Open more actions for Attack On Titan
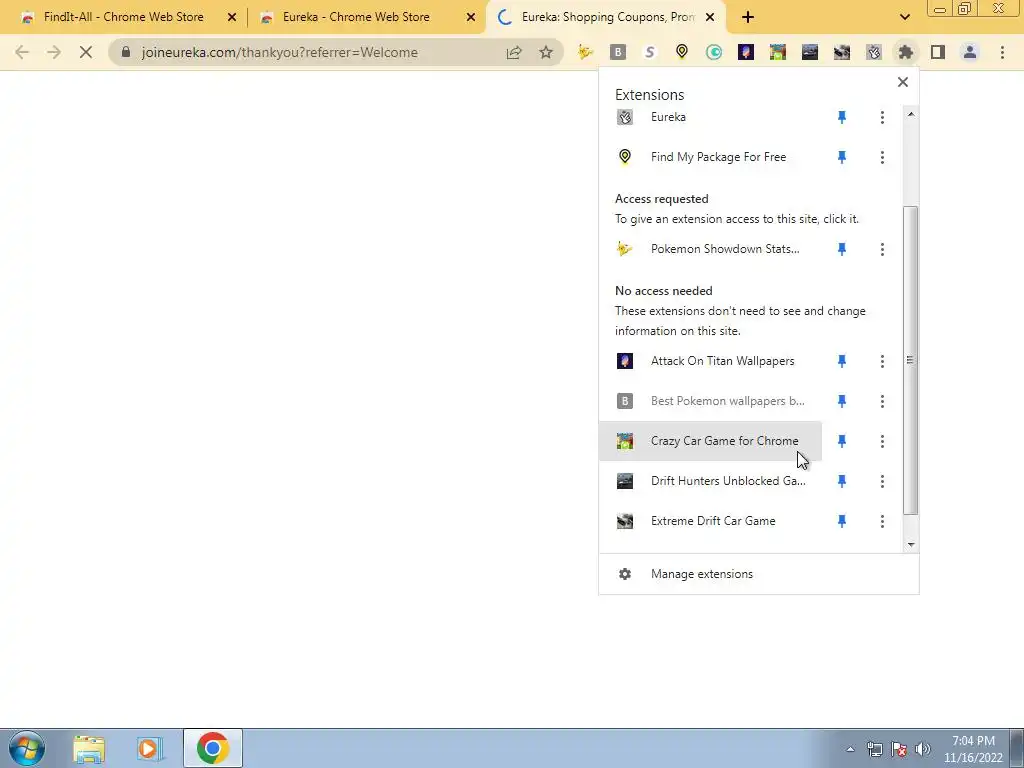The image size is (1024, 768). tap(882, 361)
